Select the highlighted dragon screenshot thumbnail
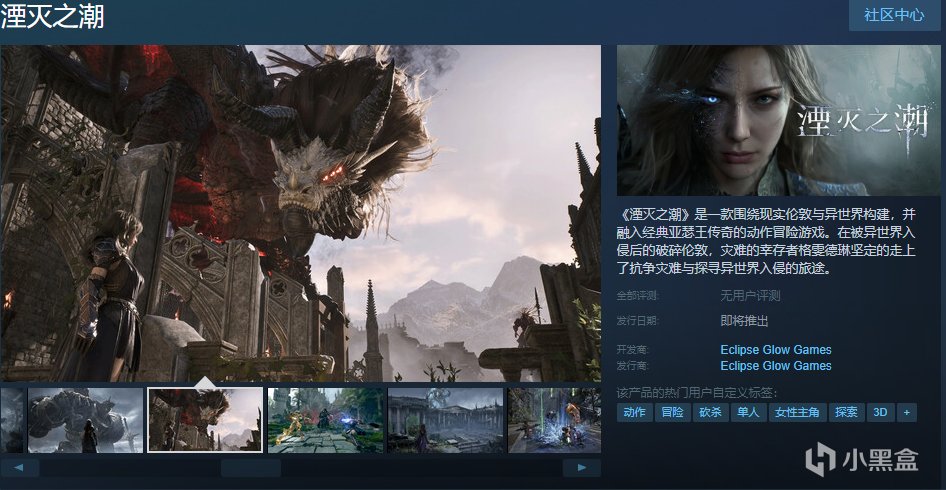 point(205,420)
